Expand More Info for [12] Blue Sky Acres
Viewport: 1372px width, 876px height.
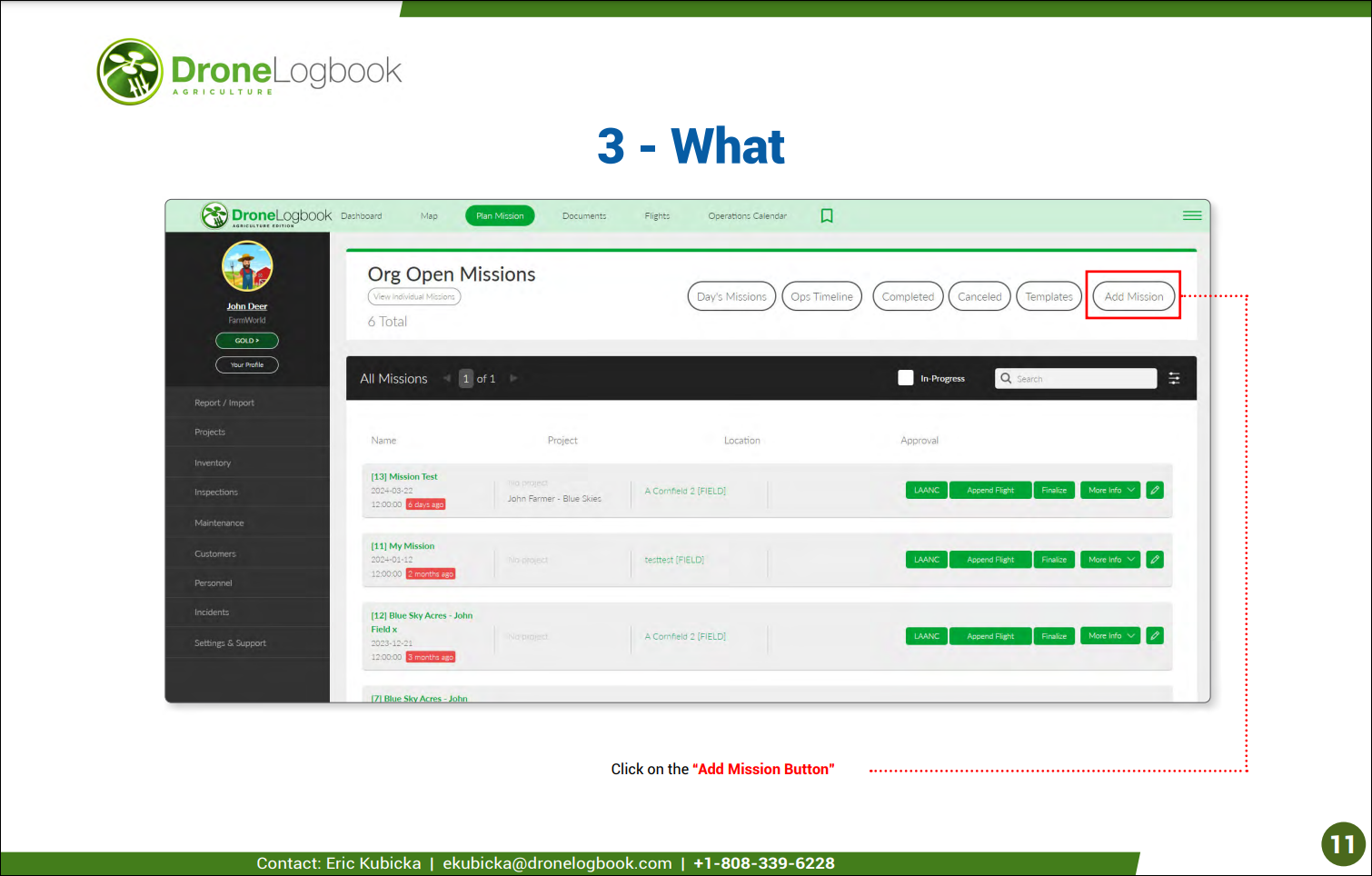pos(1110,636)
